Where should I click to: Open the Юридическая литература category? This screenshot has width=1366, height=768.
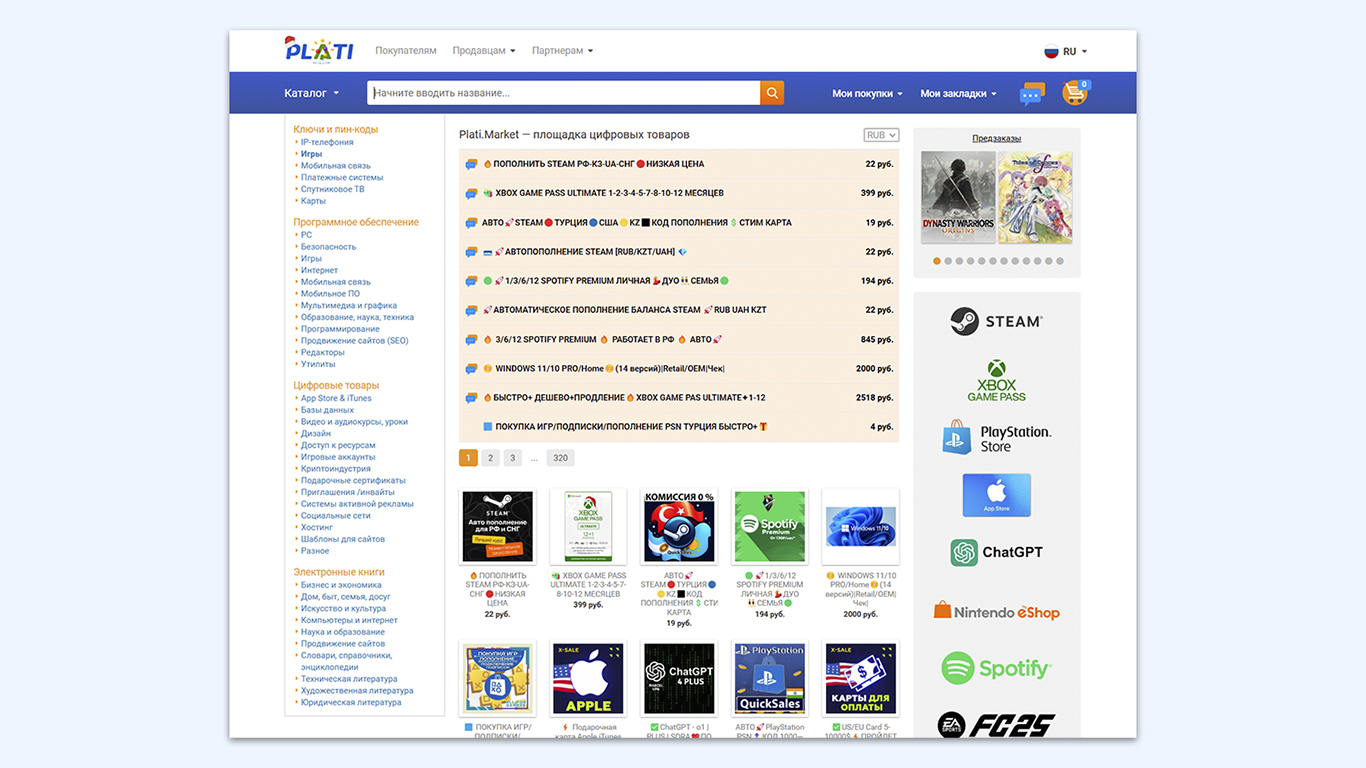click(x=351, y=702)
